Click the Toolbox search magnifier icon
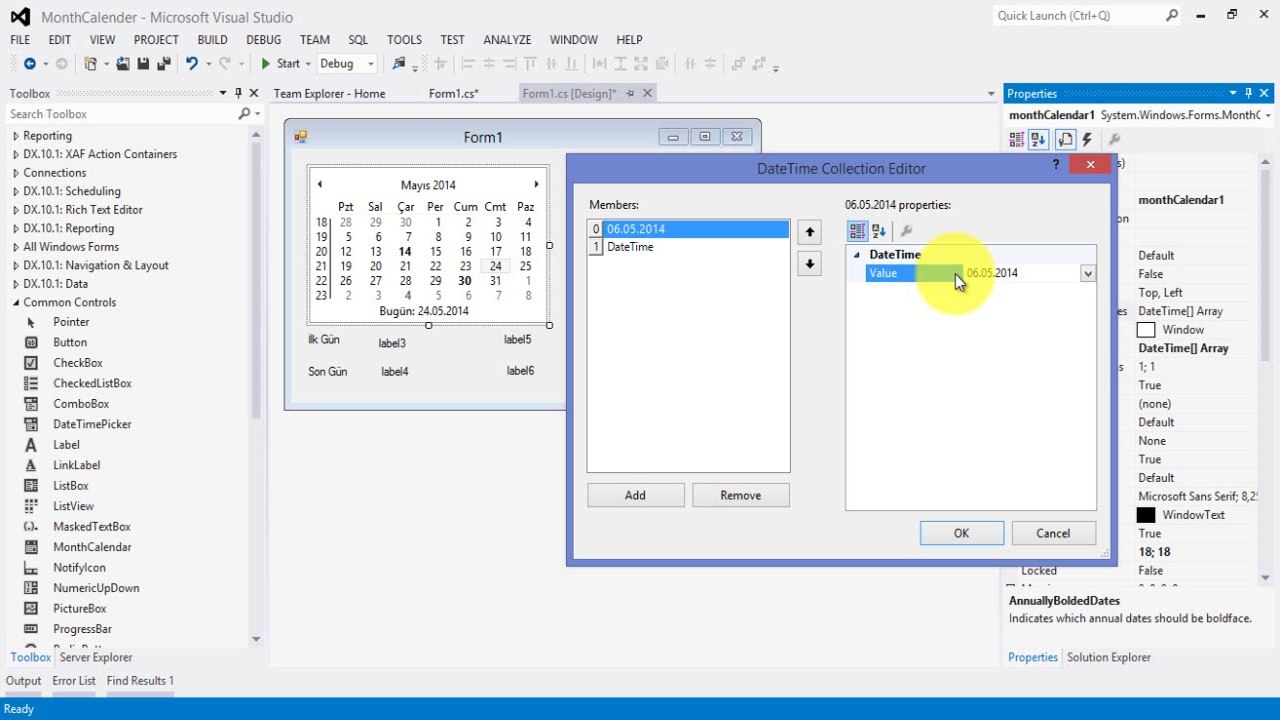This screenshot has height=720, width=1280. 244,114
